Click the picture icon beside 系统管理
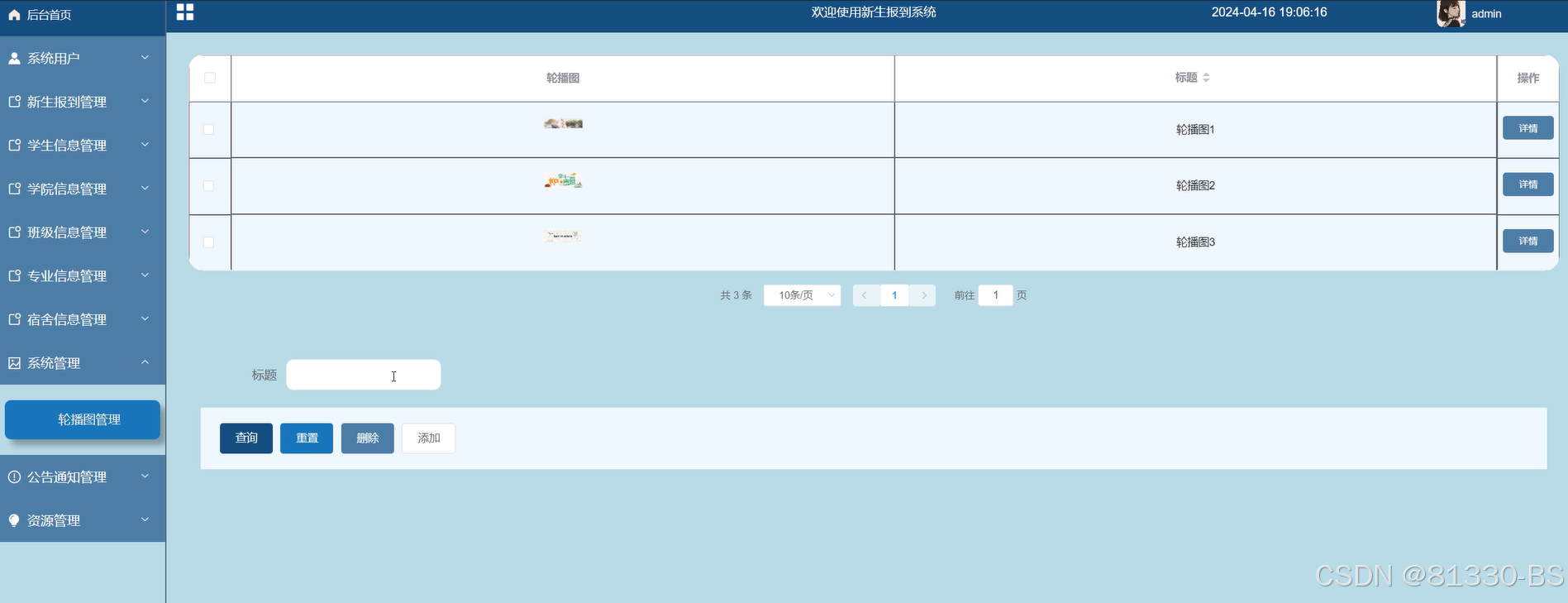 [x=14, y=363]
